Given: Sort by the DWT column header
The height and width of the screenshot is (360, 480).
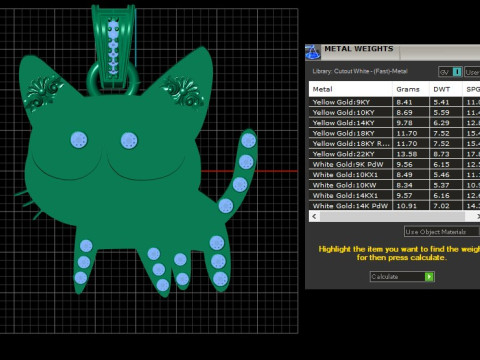Looking at the screenshot, I should tap(446, 89).
